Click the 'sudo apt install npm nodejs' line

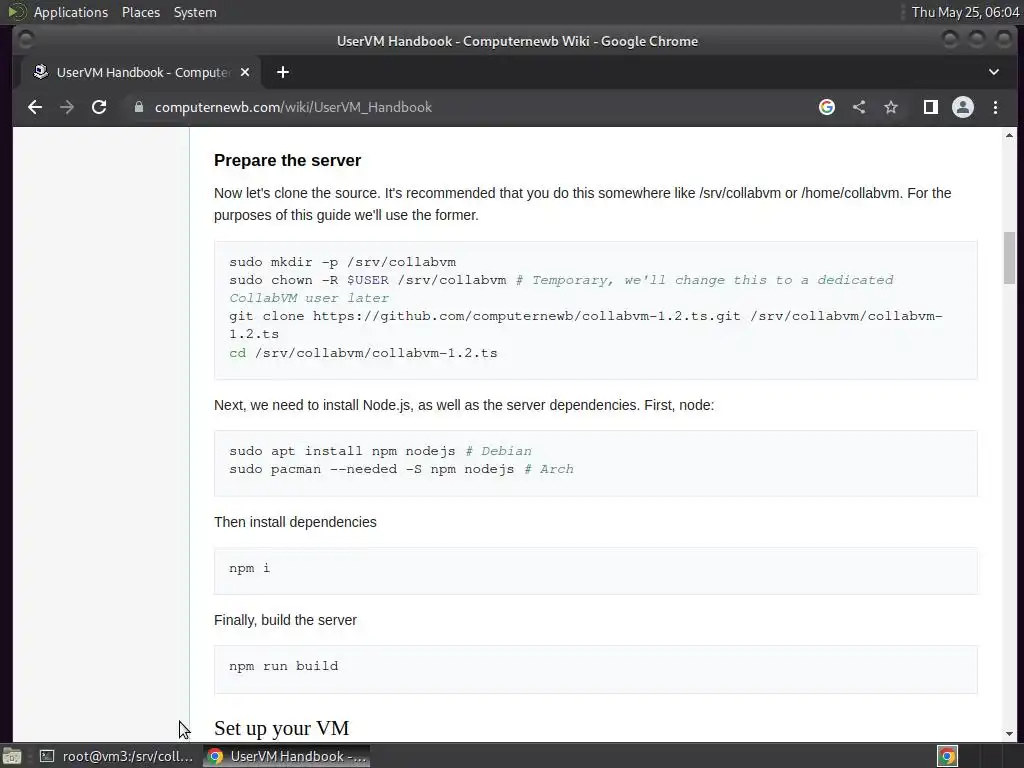[380, 451]
